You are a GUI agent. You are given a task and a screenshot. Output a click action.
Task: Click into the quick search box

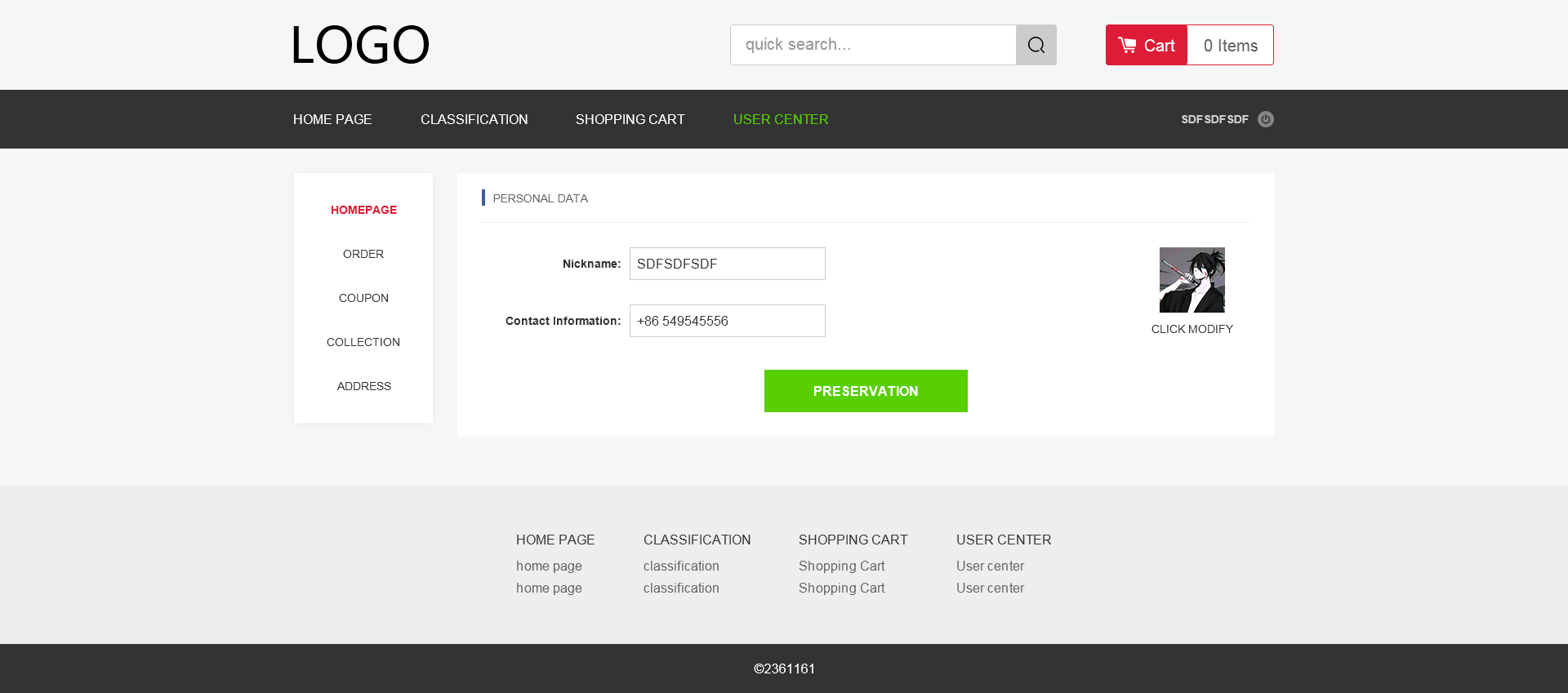[872, 45]
